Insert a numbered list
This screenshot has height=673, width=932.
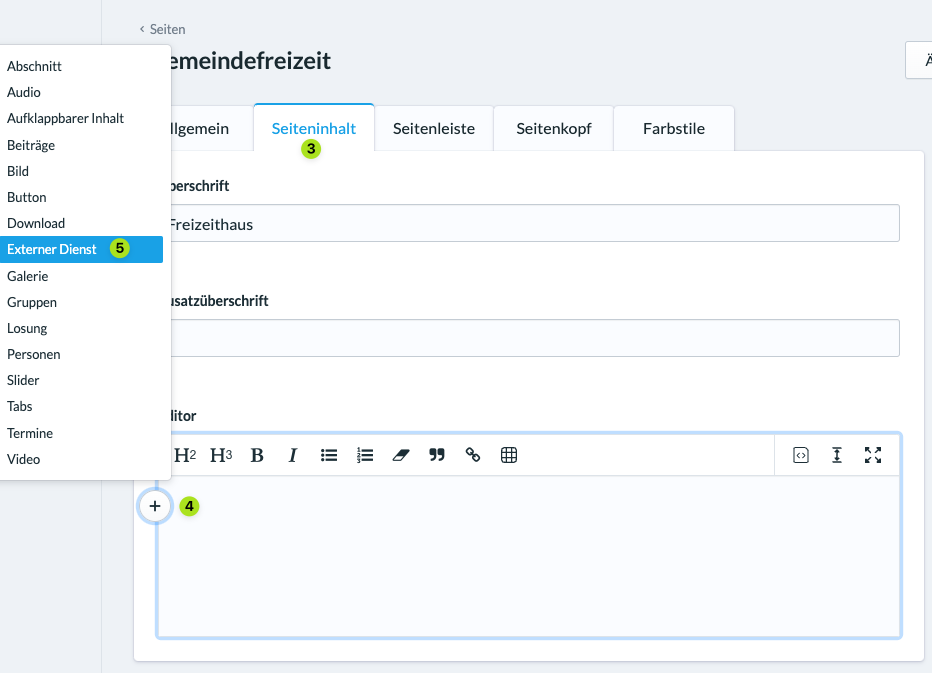point(365,455)
